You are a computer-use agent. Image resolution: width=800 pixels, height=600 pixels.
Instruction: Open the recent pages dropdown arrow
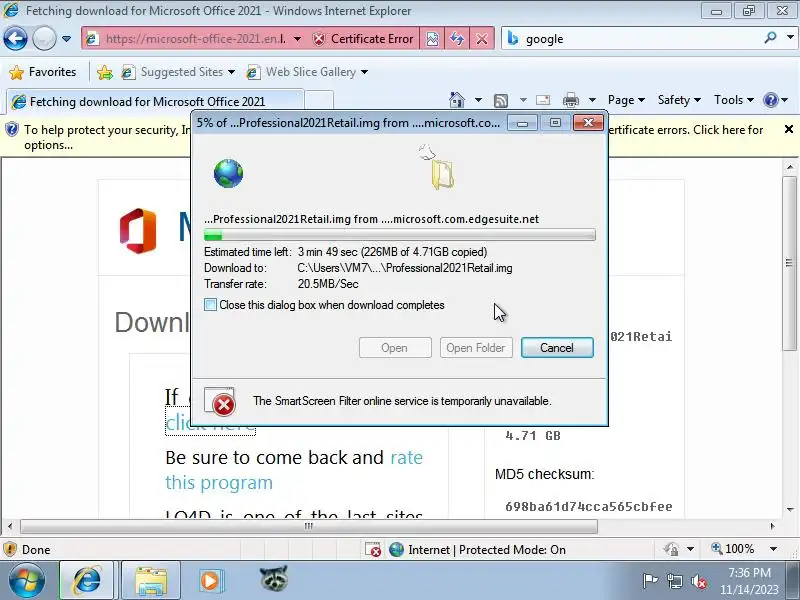(66, 39)
